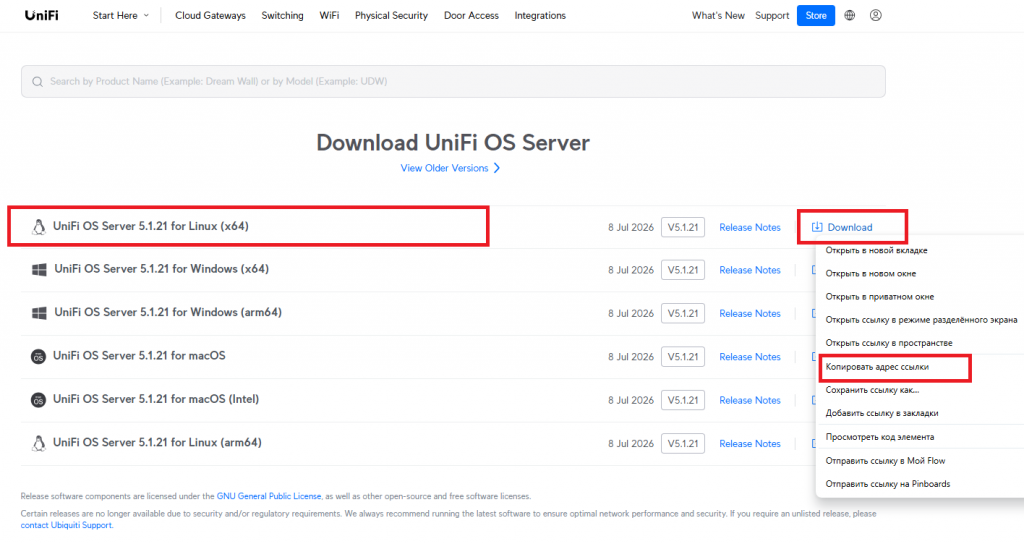The image size is (1024, 544).
Task: Click the search magnifier icon
Action: coord(37,82)
